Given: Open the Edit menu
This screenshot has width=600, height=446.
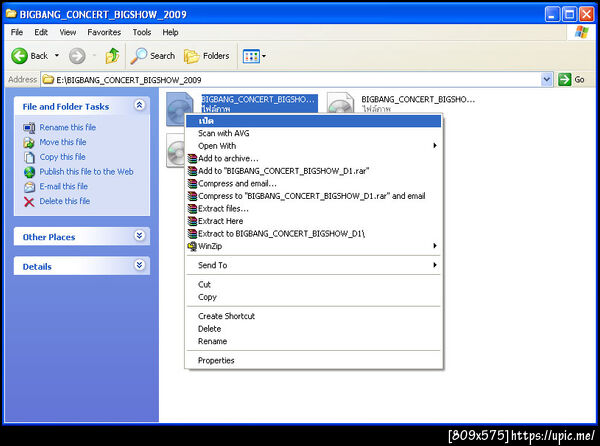Looking at the screenshot, I should coord(41,33).
